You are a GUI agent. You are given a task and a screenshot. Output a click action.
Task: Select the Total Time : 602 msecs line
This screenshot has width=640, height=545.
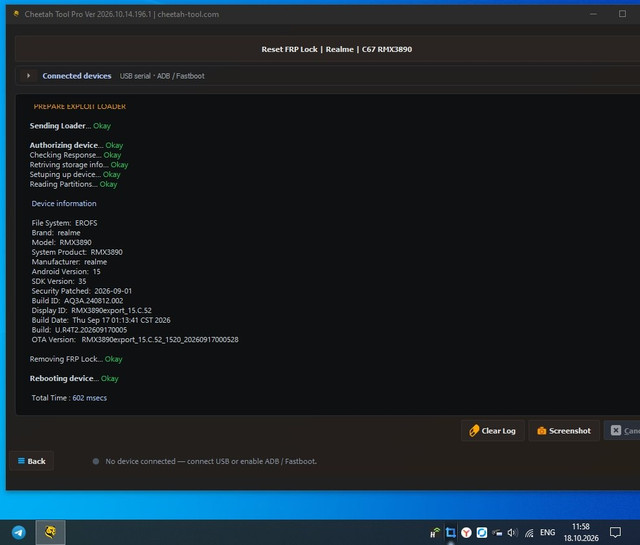[69, 398]
